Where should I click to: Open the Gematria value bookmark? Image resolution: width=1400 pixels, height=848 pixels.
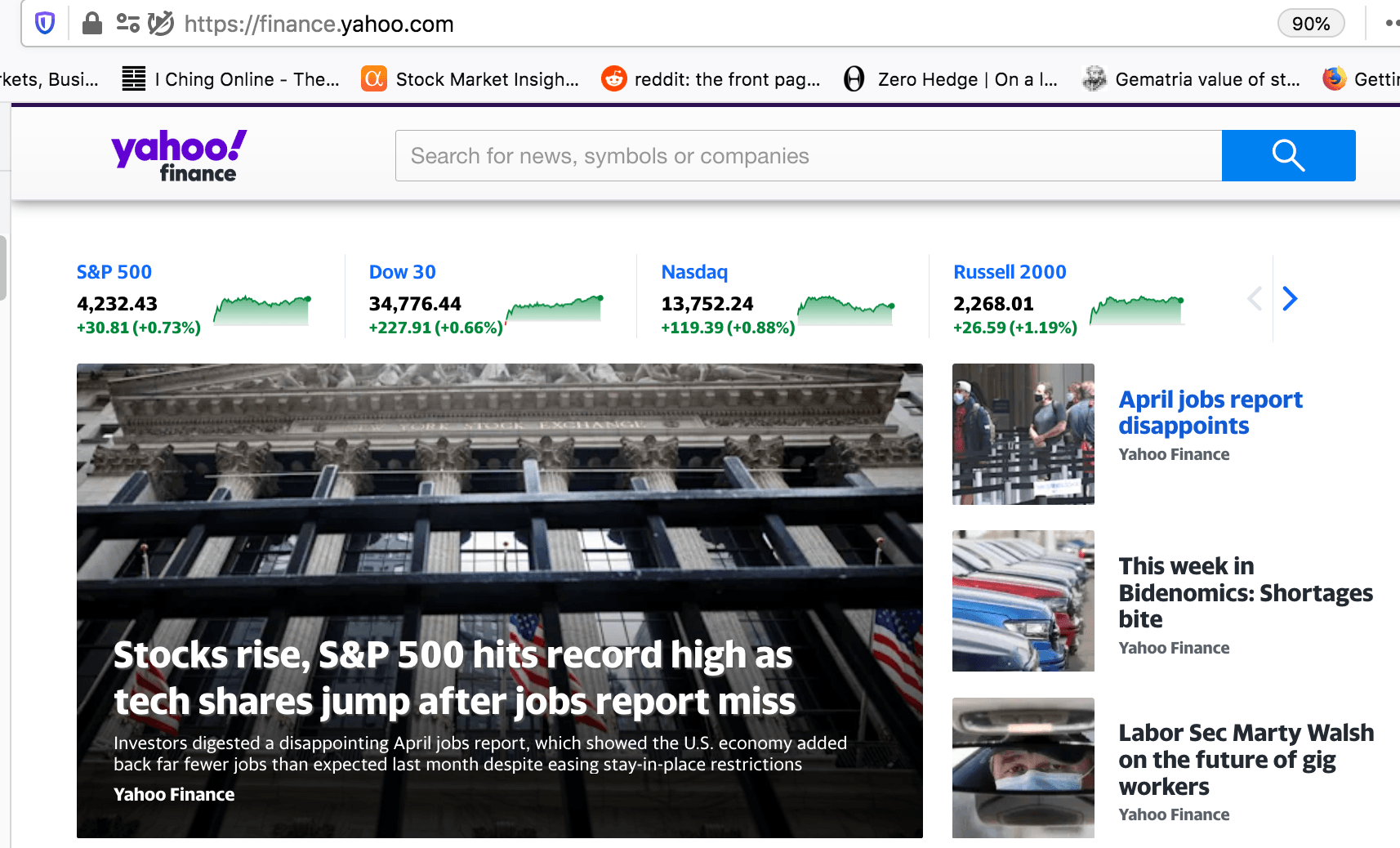[x=1191, y=79]
